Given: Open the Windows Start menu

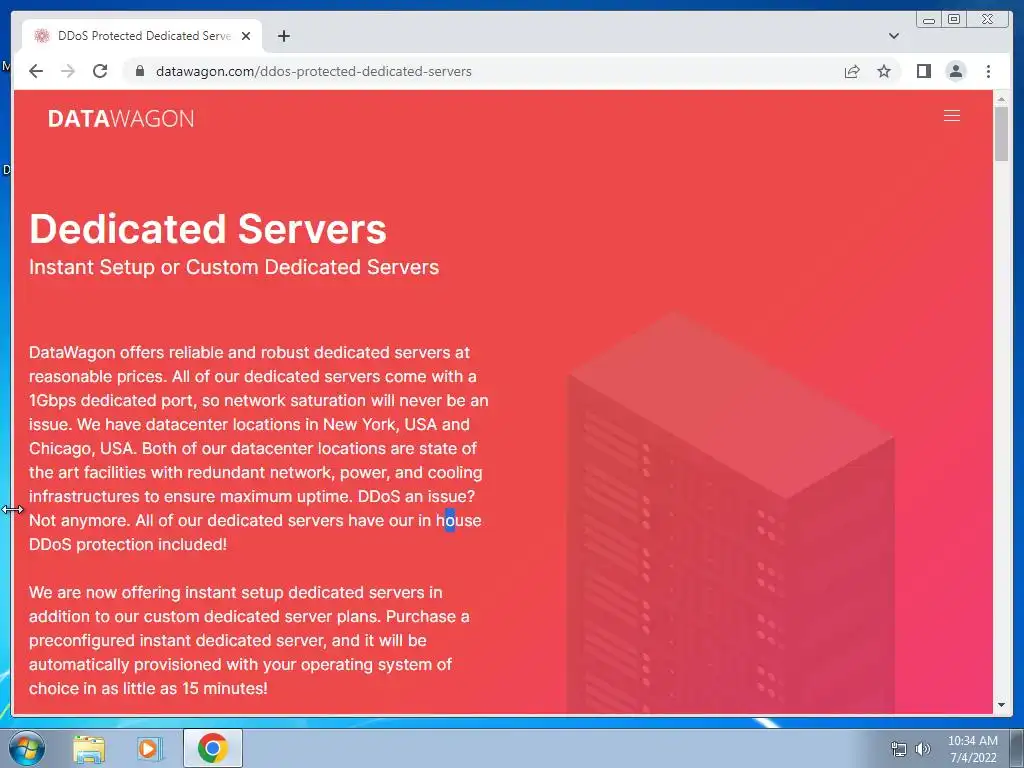Looking at the screenshot, I should 26,748.
